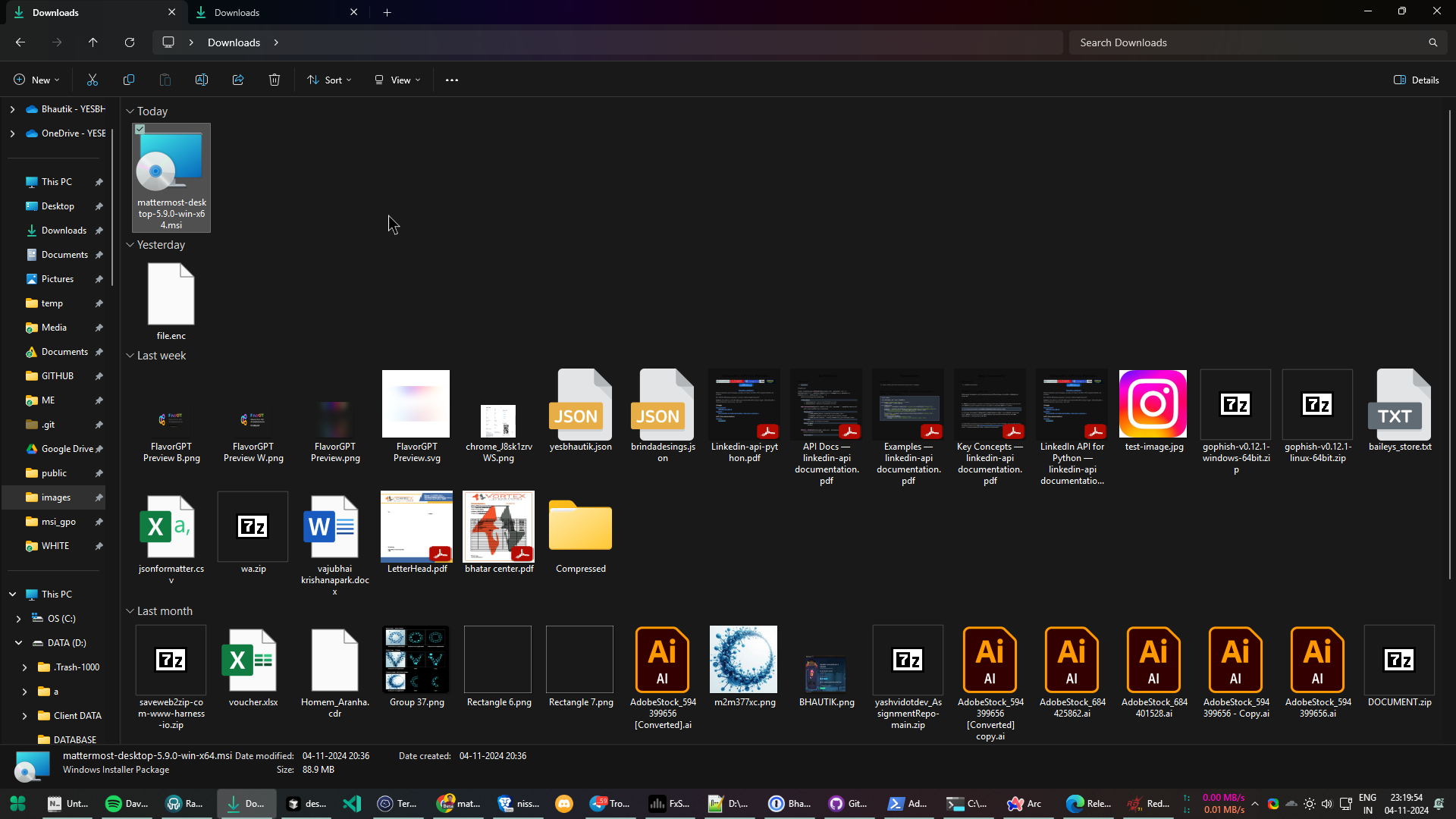This screenshot has width=1456, height=819.
Task: Collapse the Last week section
Action: point(130,356)
